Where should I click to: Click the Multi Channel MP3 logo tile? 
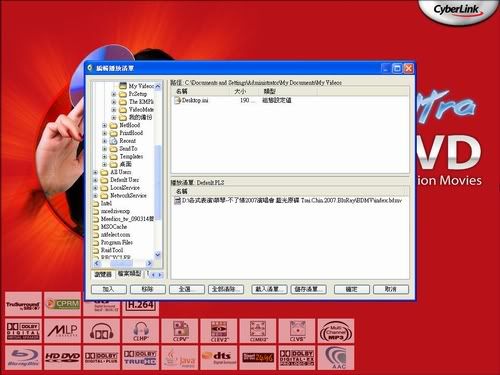click(336, 331)
